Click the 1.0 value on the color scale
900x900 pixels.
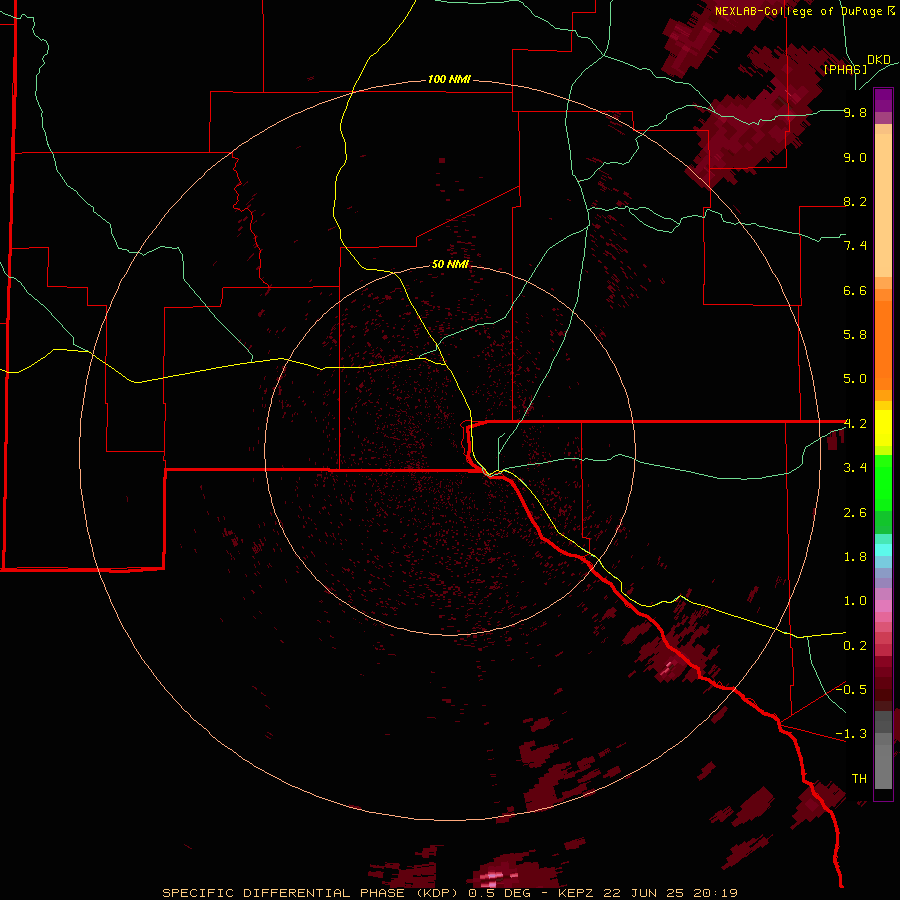855,601
